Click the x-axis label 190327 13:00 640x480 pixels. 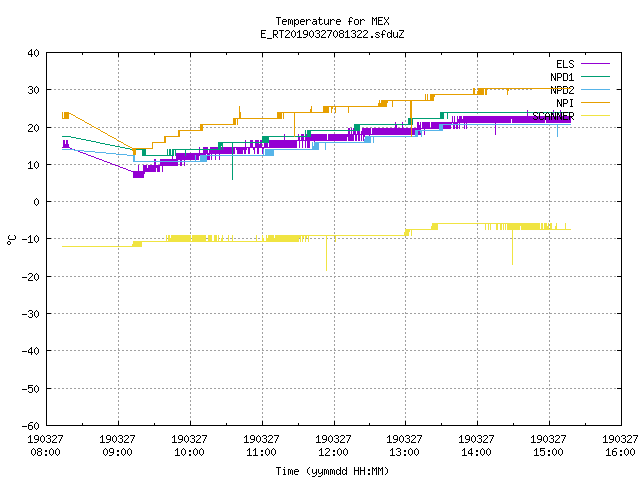pyautogui.click(x=405, y=446)
